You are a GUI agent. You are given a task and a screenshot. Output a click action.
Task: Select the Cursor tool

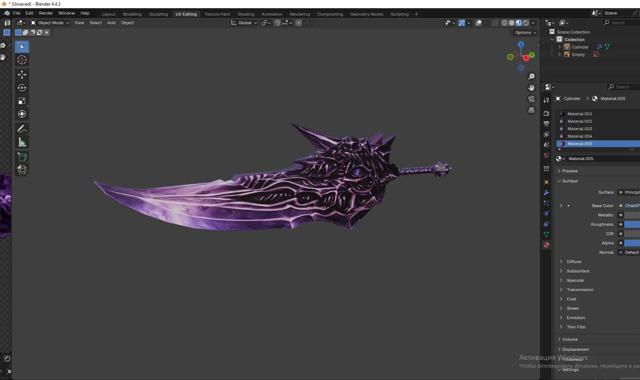click(22, 60)
